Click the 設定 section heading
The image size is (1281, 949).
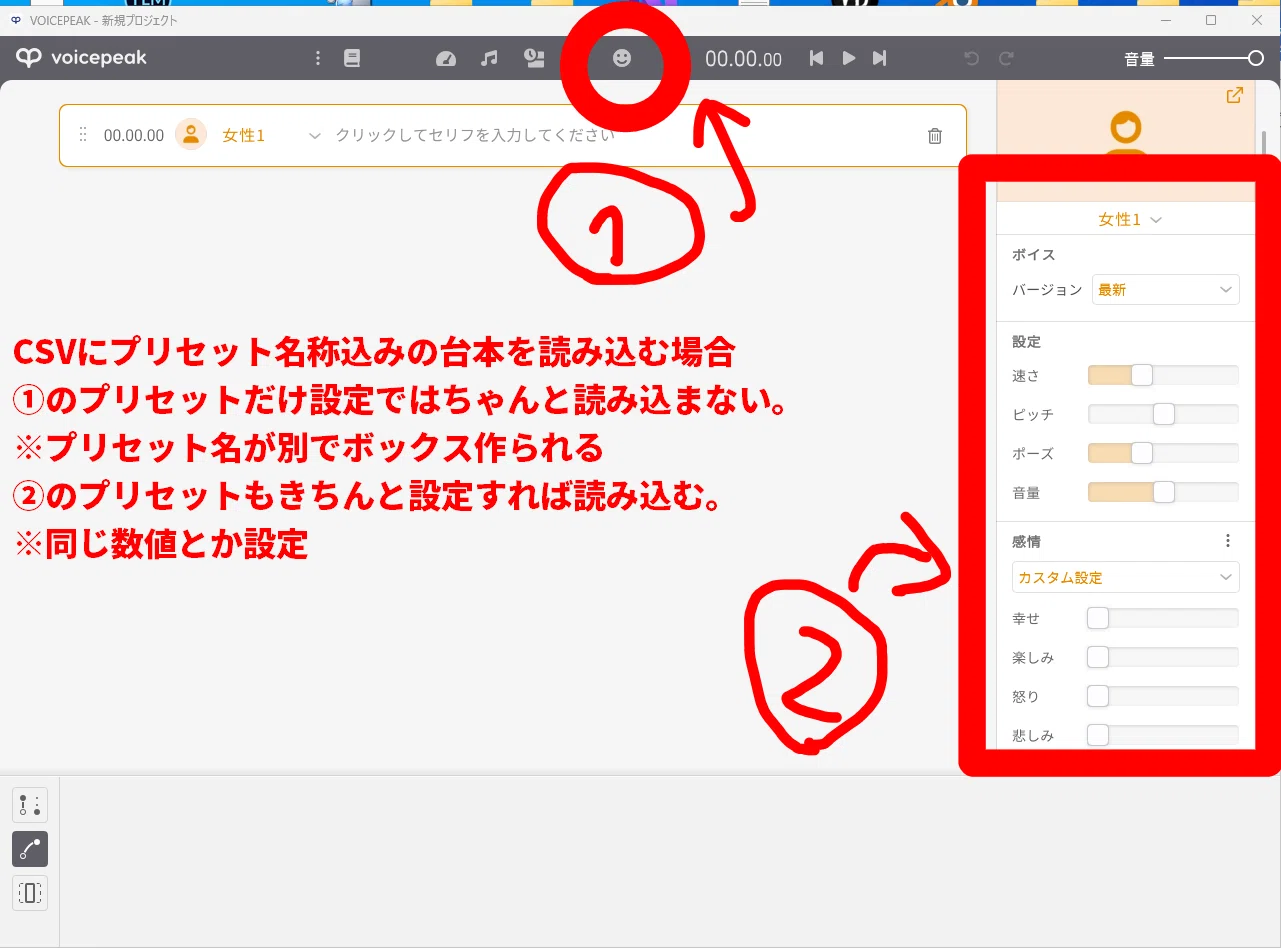tap(1027, 342)
